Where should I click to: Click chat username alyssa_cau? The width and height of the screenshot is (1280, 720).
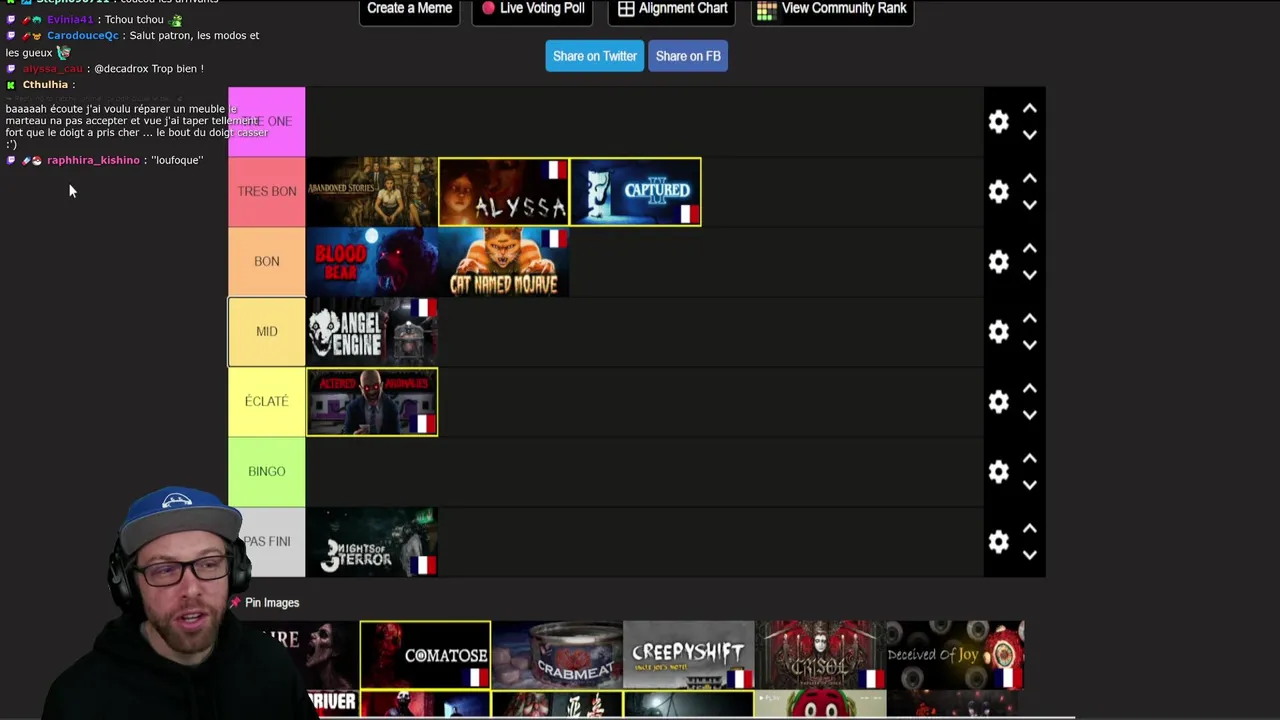click(53, 69)
